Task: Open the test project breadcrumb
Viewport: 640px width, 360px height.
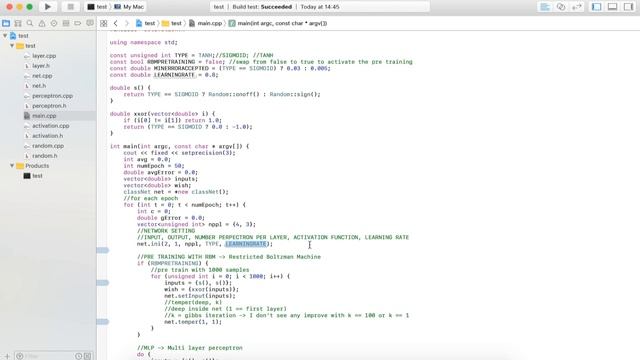Action: pos(145,23)
